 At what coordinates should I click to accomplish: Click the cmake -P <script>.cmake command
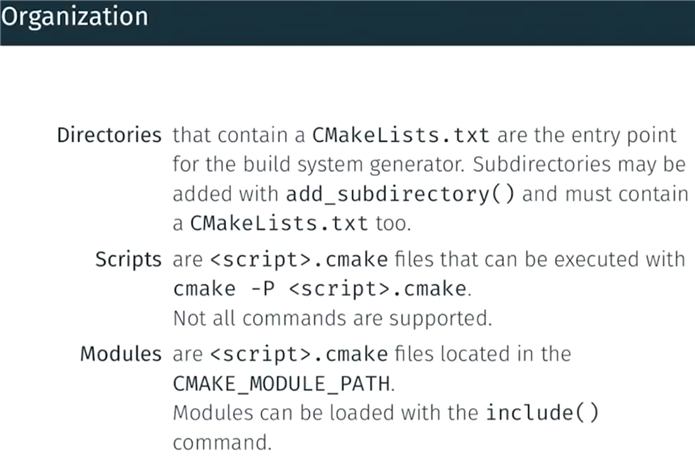[x=320, y=289]
